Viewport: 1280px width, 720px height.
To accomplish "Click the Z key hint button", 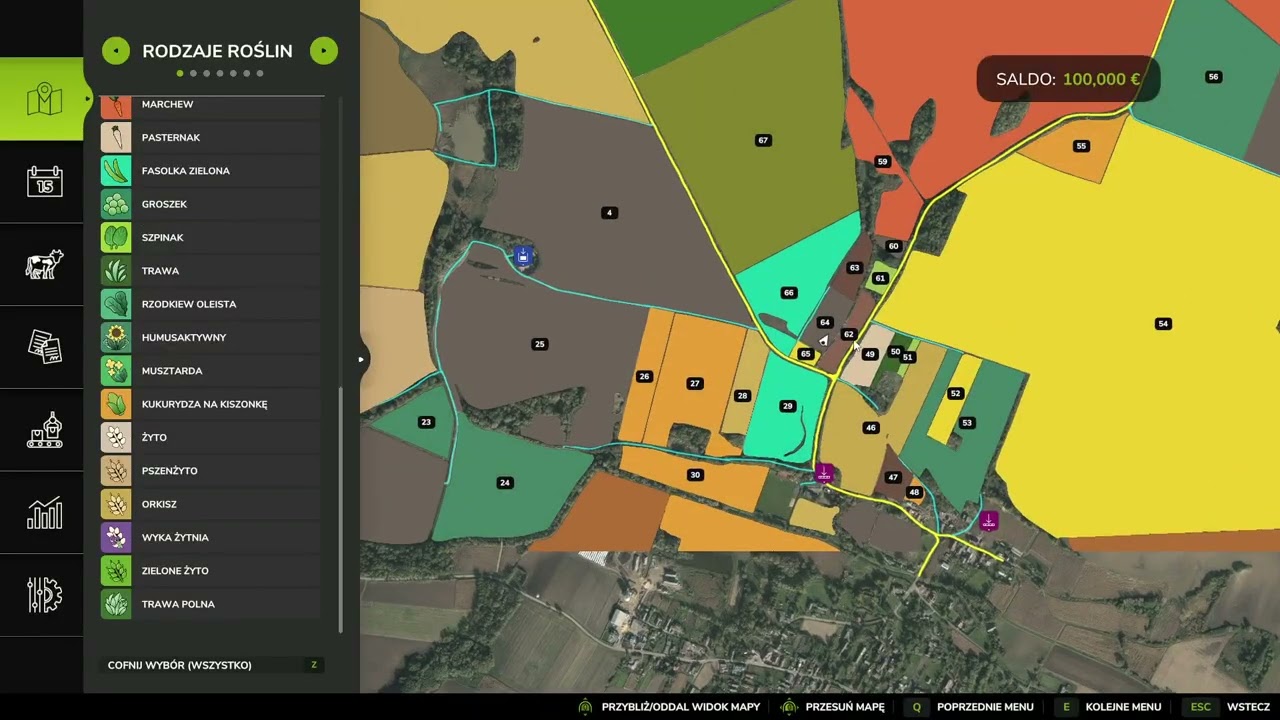I will pos(314,665).
